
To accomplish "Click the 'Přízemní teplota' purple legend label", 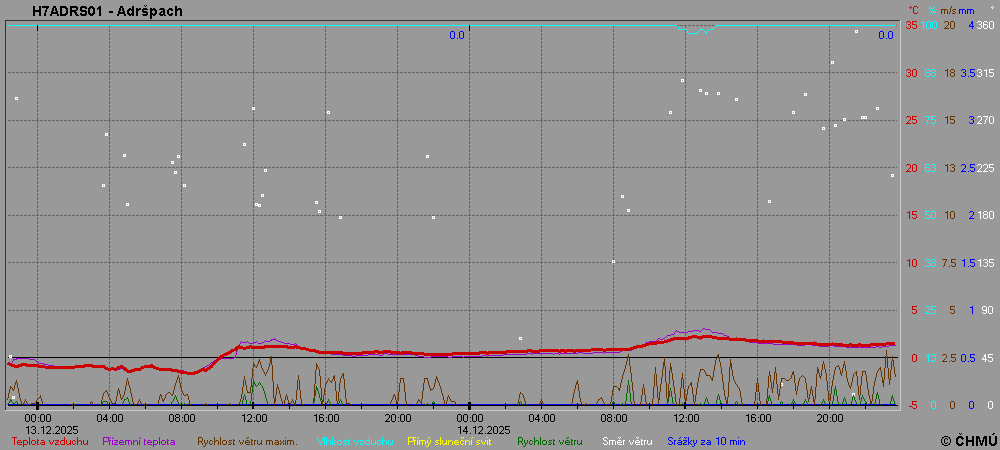I will pyautogui.click(x=139, y=441).
